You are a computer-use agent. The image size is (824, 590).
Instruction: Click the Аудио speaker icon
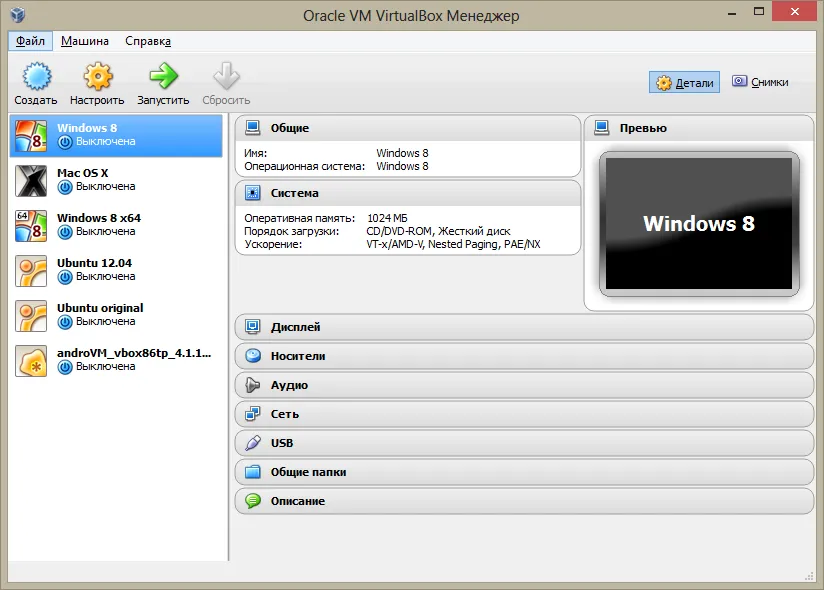pyautogui.click(x=253, y=385)
